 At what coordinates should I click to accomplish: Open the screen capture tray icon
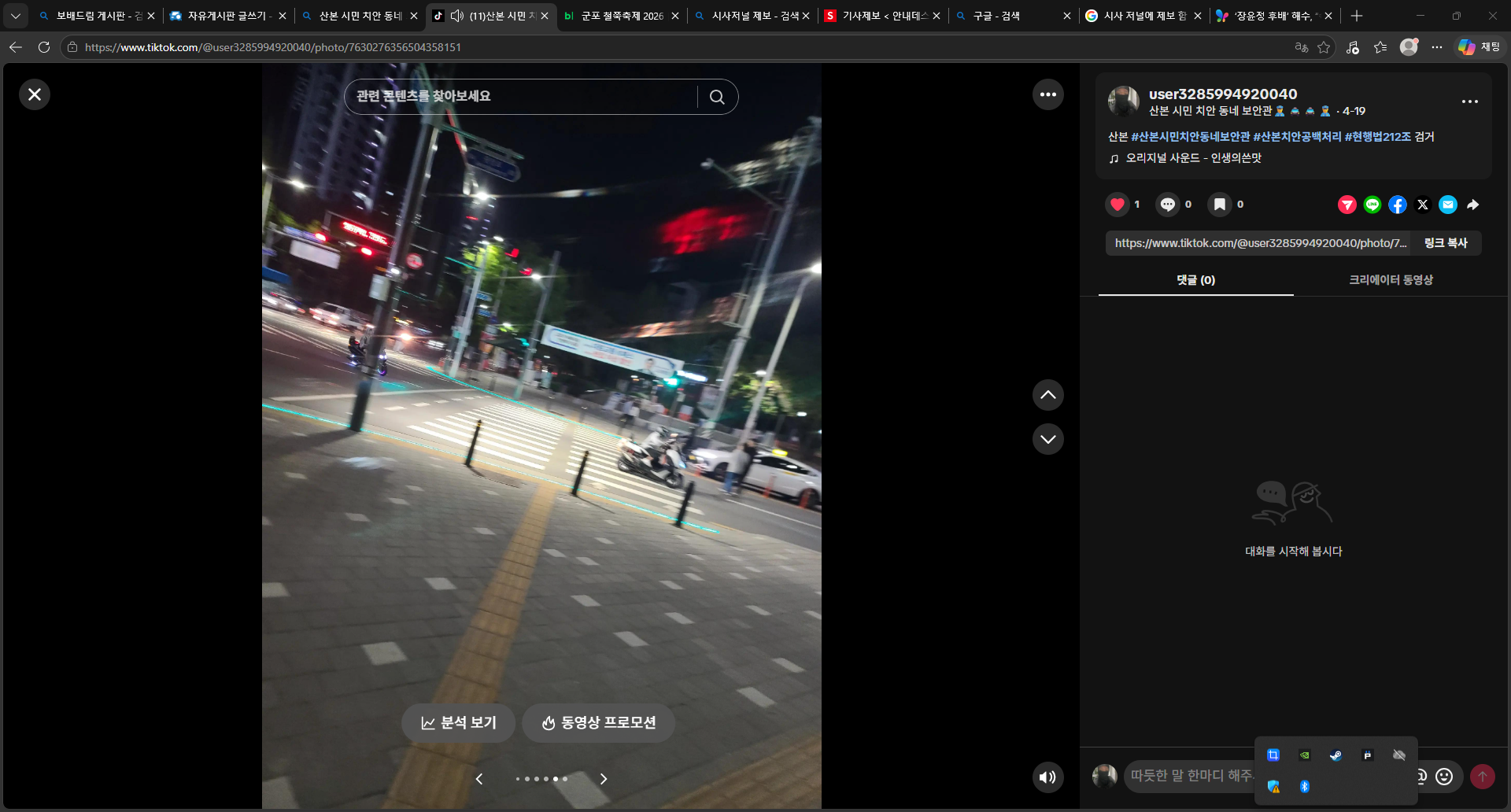pyautogui.click(x=1273, y=755)
